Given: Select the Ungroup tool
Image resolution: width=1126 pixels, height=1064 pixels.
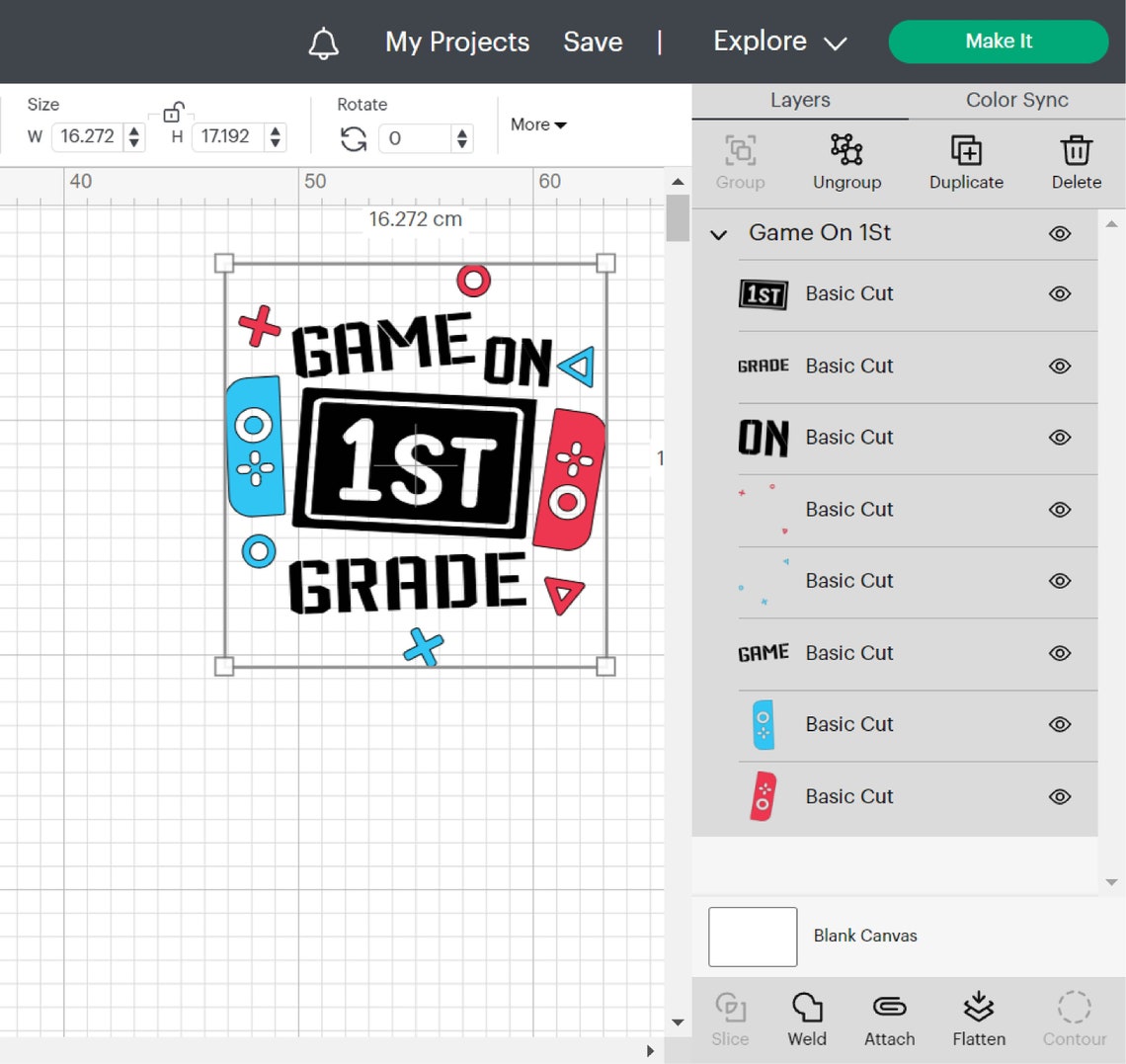Looking at the screenshot, I should point(846,163).
